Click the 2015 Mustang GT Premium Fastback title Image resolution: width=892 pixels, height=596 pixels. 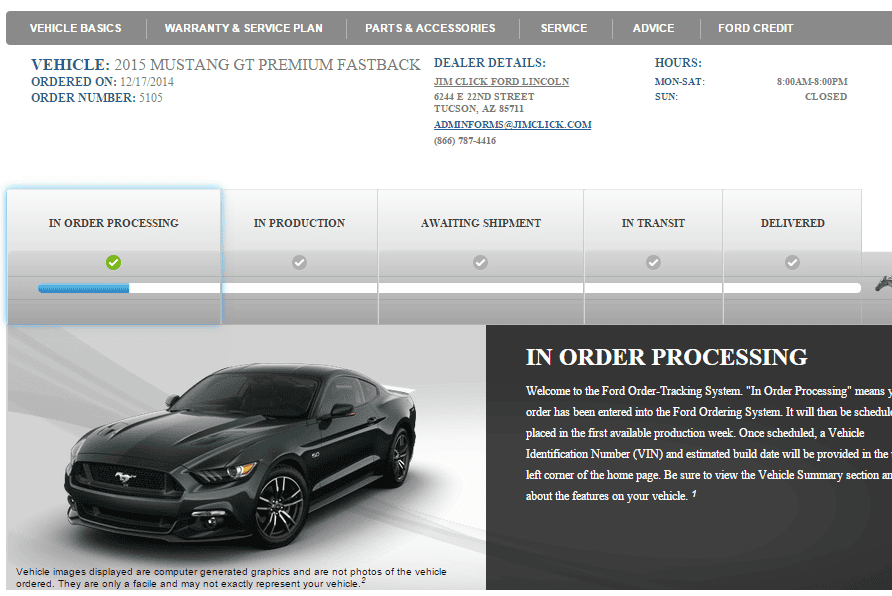[x=267, y=65]
